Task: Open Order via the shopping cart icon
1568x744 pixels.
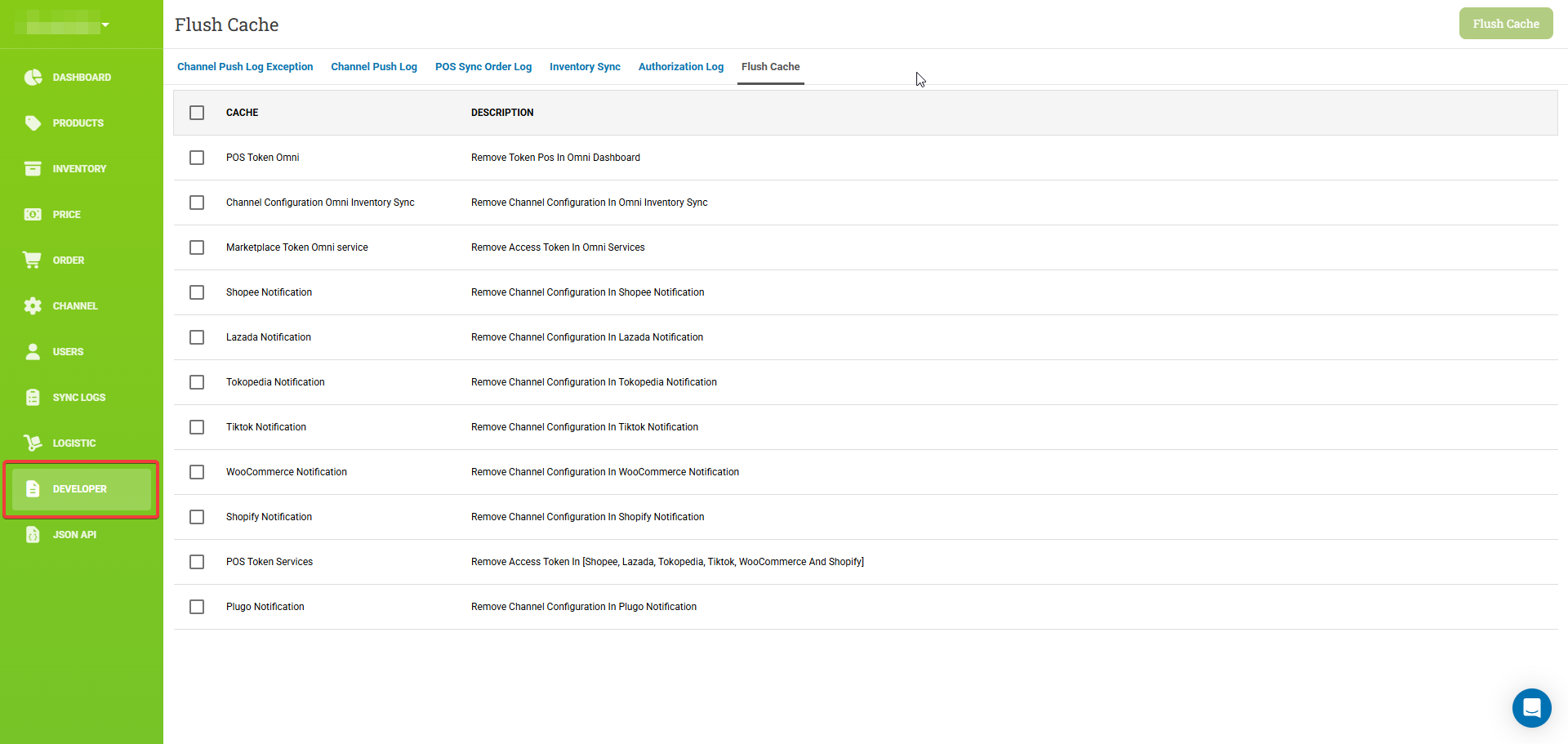Action: coord(33,261)
